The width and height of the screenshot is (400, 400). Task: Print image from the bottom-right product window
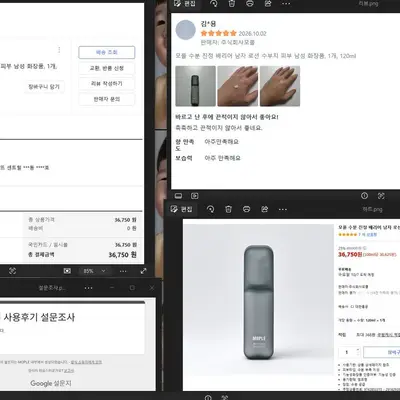point(246,209)
